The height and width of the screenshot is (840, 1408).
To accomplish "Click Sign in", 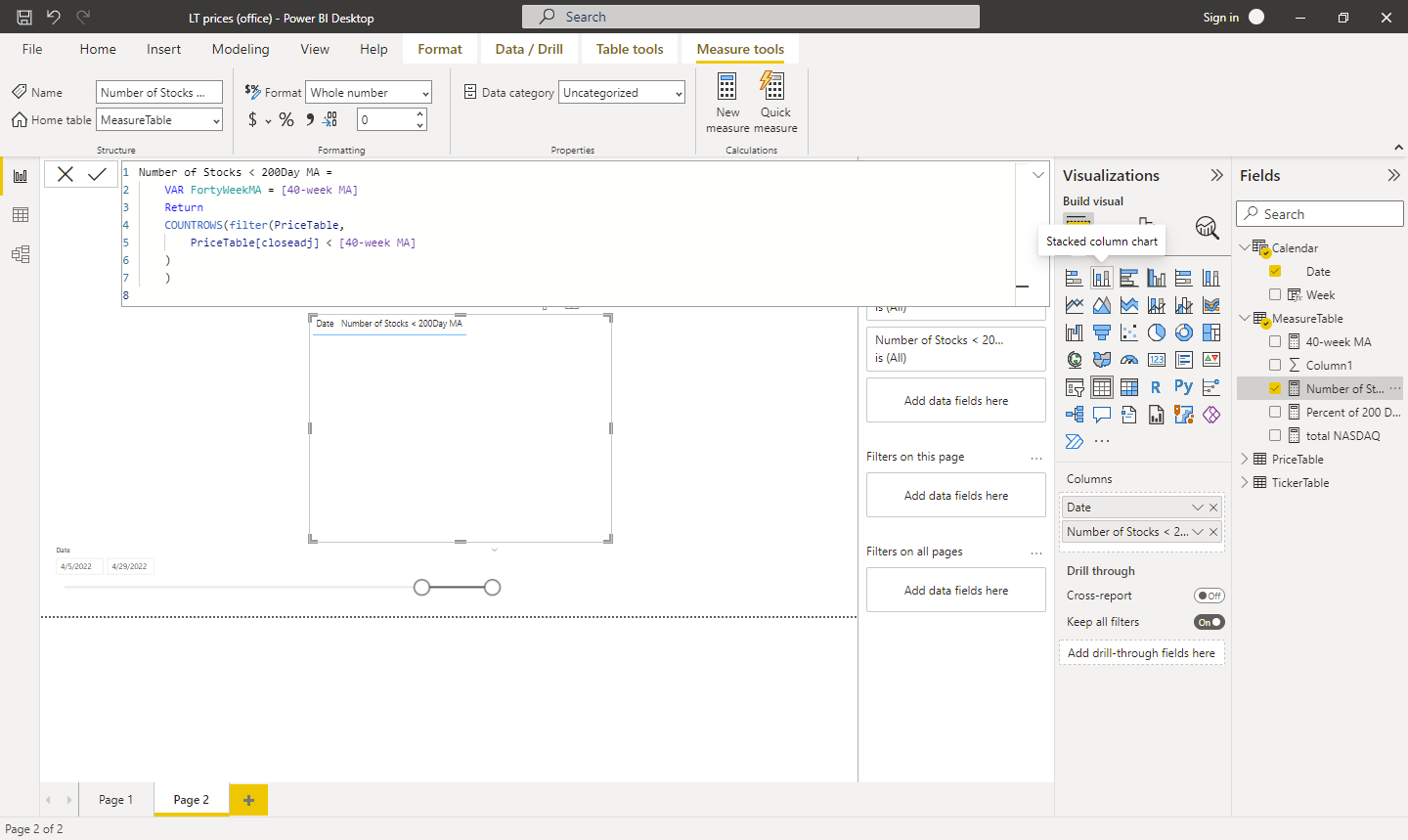I will pyautogui.click(x=1220, y=17).
